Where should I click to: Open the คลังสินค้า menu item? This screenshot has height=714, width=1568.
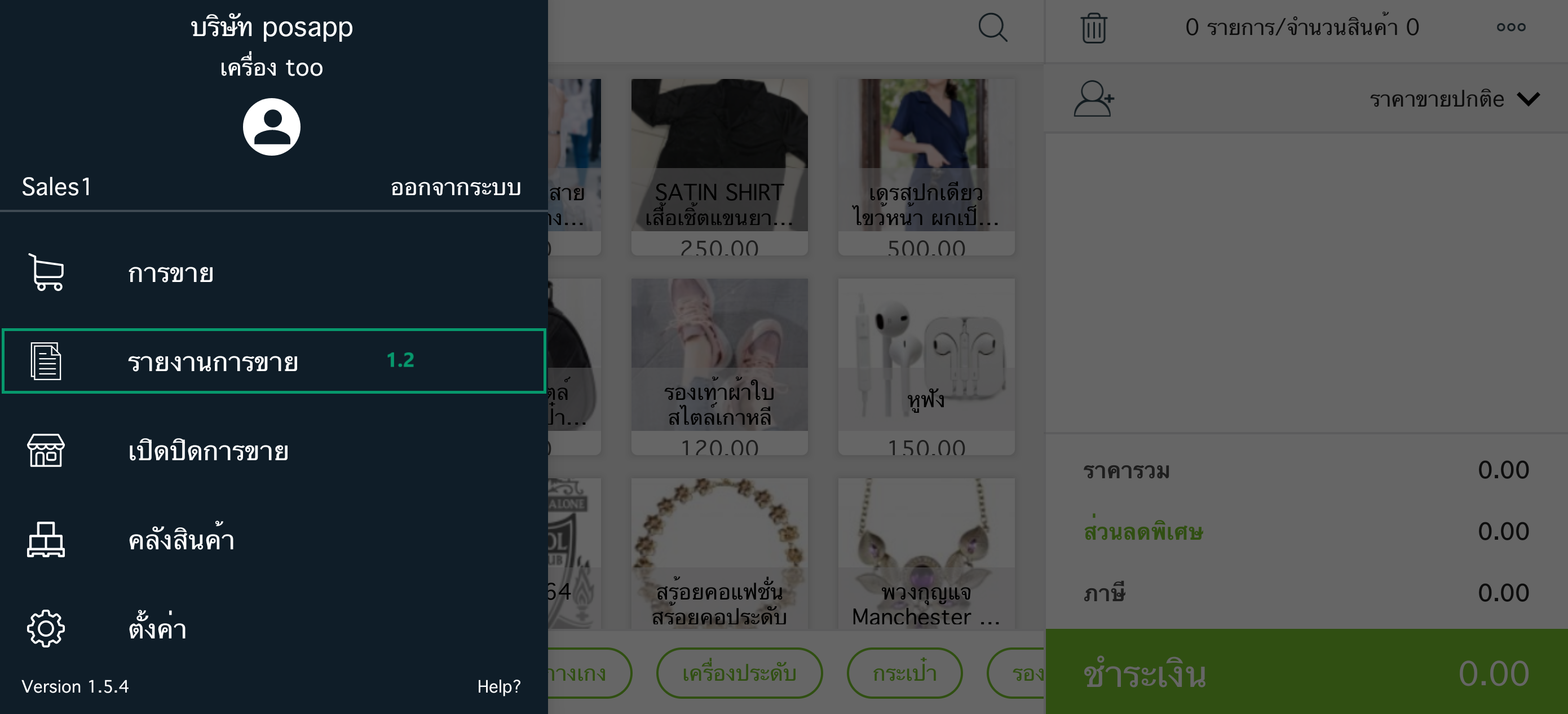(273, 539)
